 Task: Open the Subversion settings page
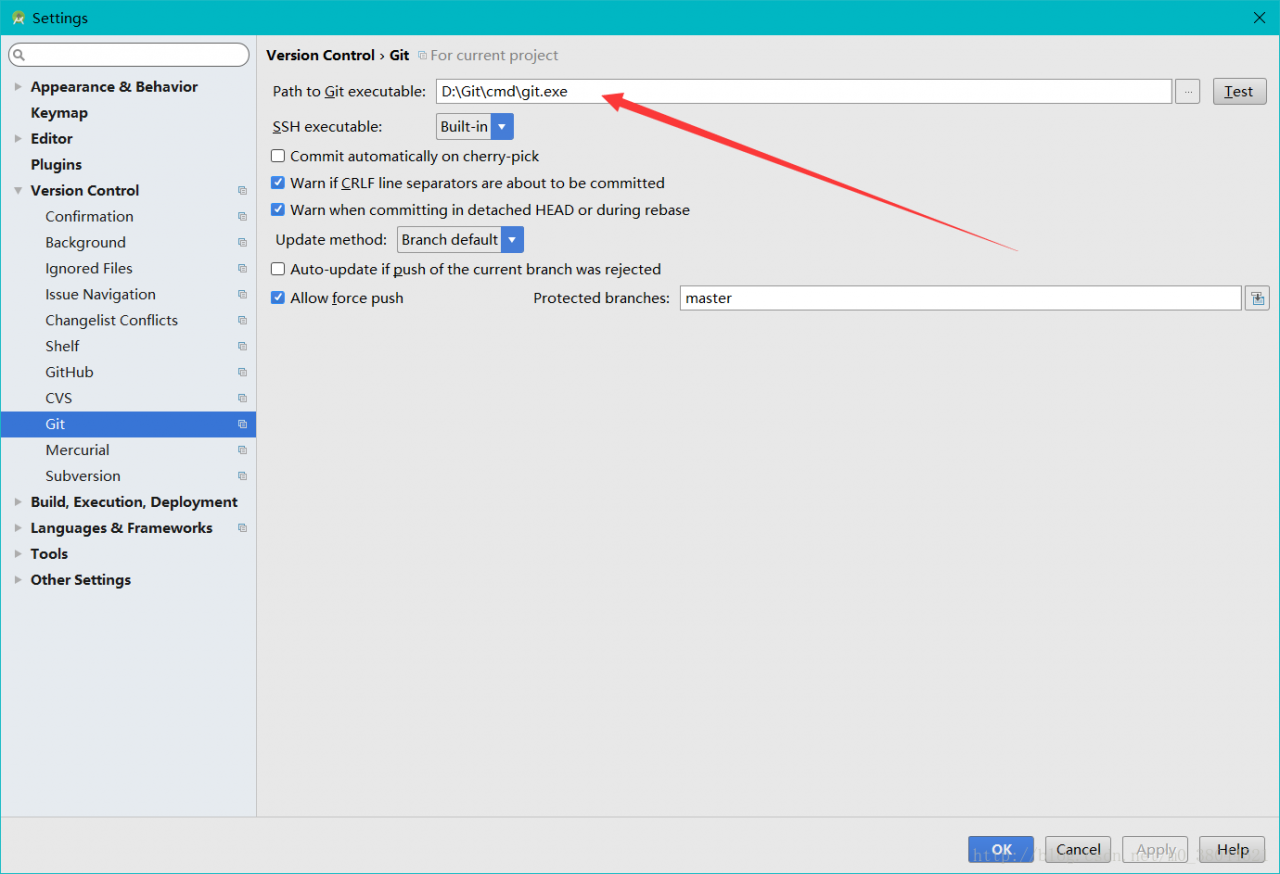click(x=83, y=476)
